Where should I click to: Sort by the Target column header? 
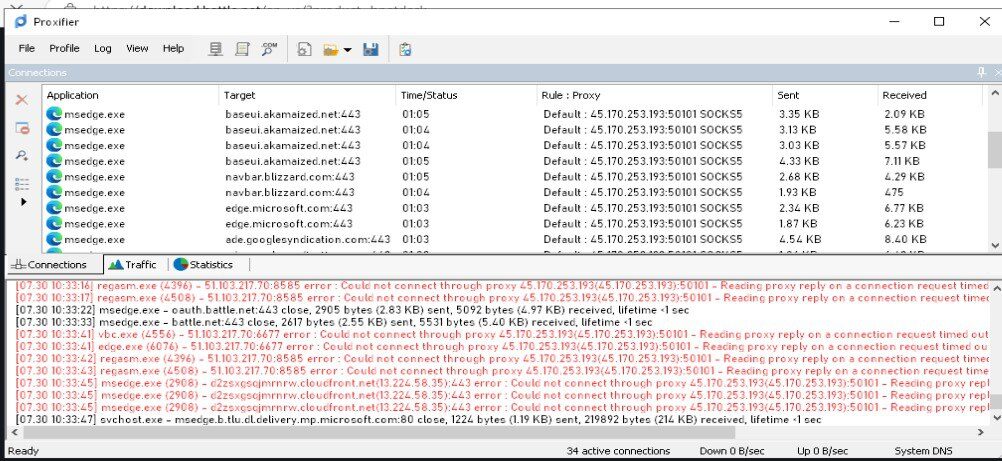240,95
